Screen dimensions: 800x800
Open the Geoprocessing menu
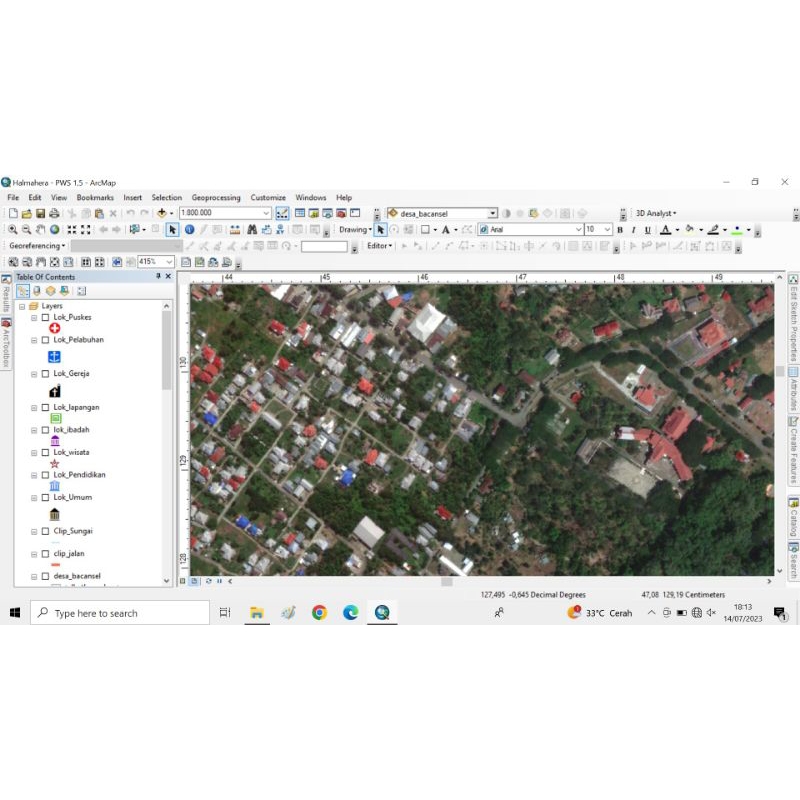point(216,198)
